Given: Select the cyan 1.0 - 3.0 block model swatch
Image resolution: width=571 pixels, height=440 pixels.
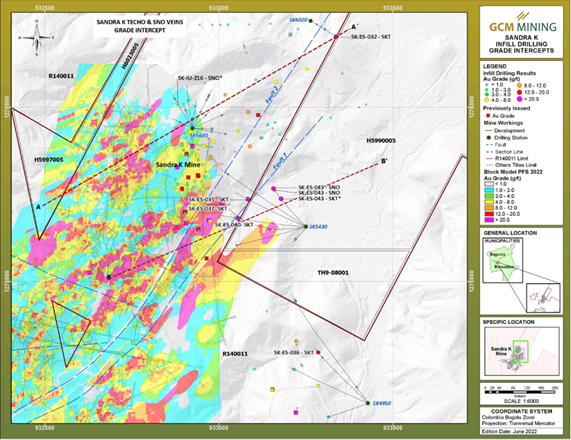Looking at the screenshot, I should tap(489, 190).
